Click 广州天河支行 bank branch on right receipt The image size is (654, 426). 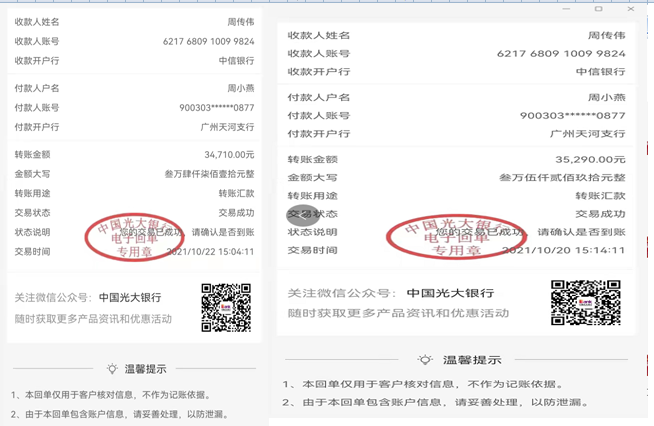point(588,133)
